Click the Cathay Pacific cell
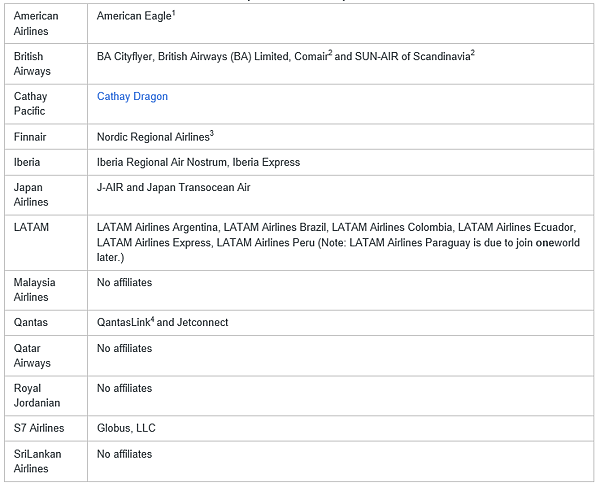The width and height of the screenshot is (600, 487). pyautogui.click(x=46, y=104)
